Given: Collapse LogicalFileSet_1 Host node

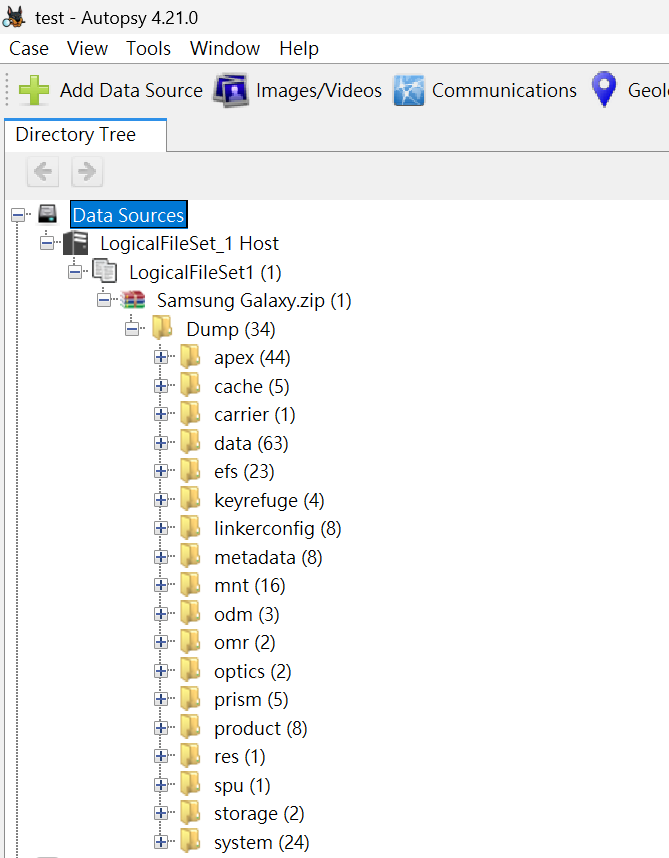Looking at the screenshot, I should tap(47, 243).
